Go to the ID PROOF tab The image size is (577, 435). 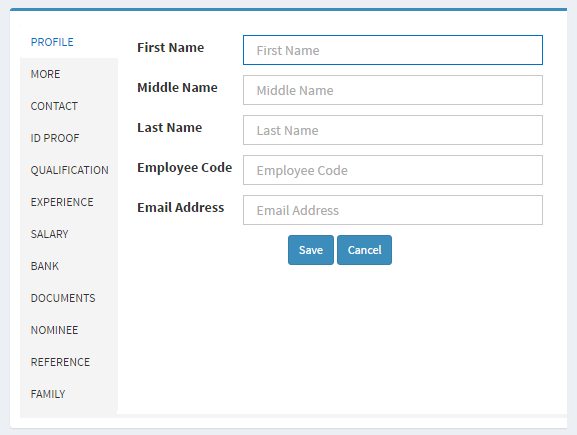click(55, 138)
